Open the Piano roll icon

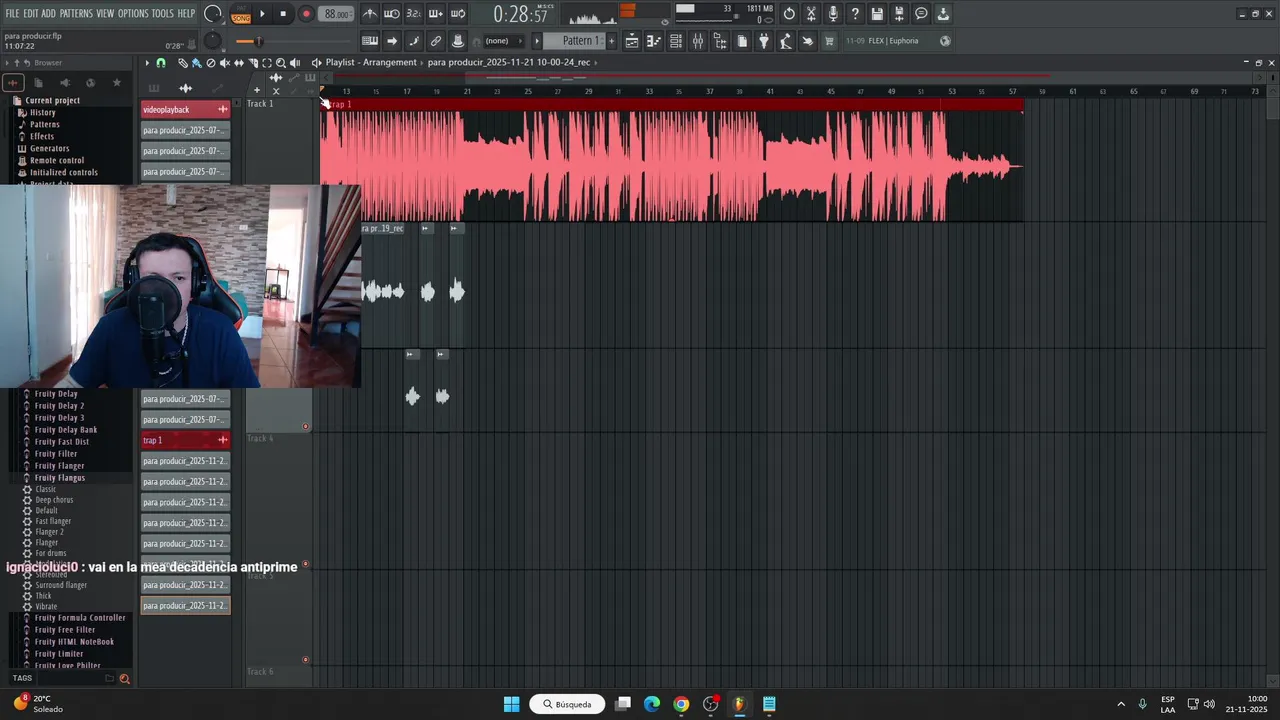(654, 41)
